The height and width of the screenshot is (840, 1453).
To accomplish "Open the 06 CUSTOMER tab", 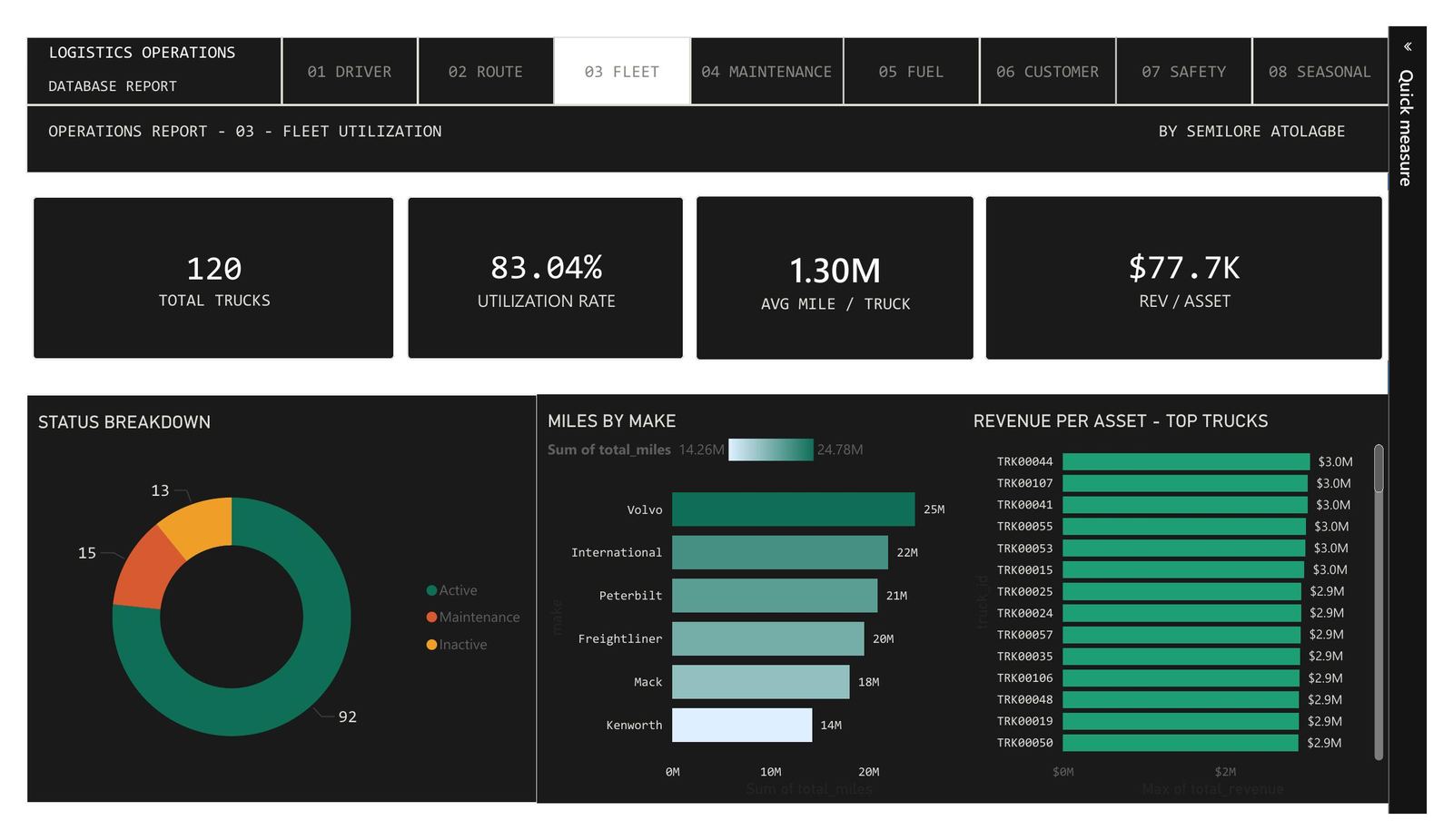I will point(1047,72).
